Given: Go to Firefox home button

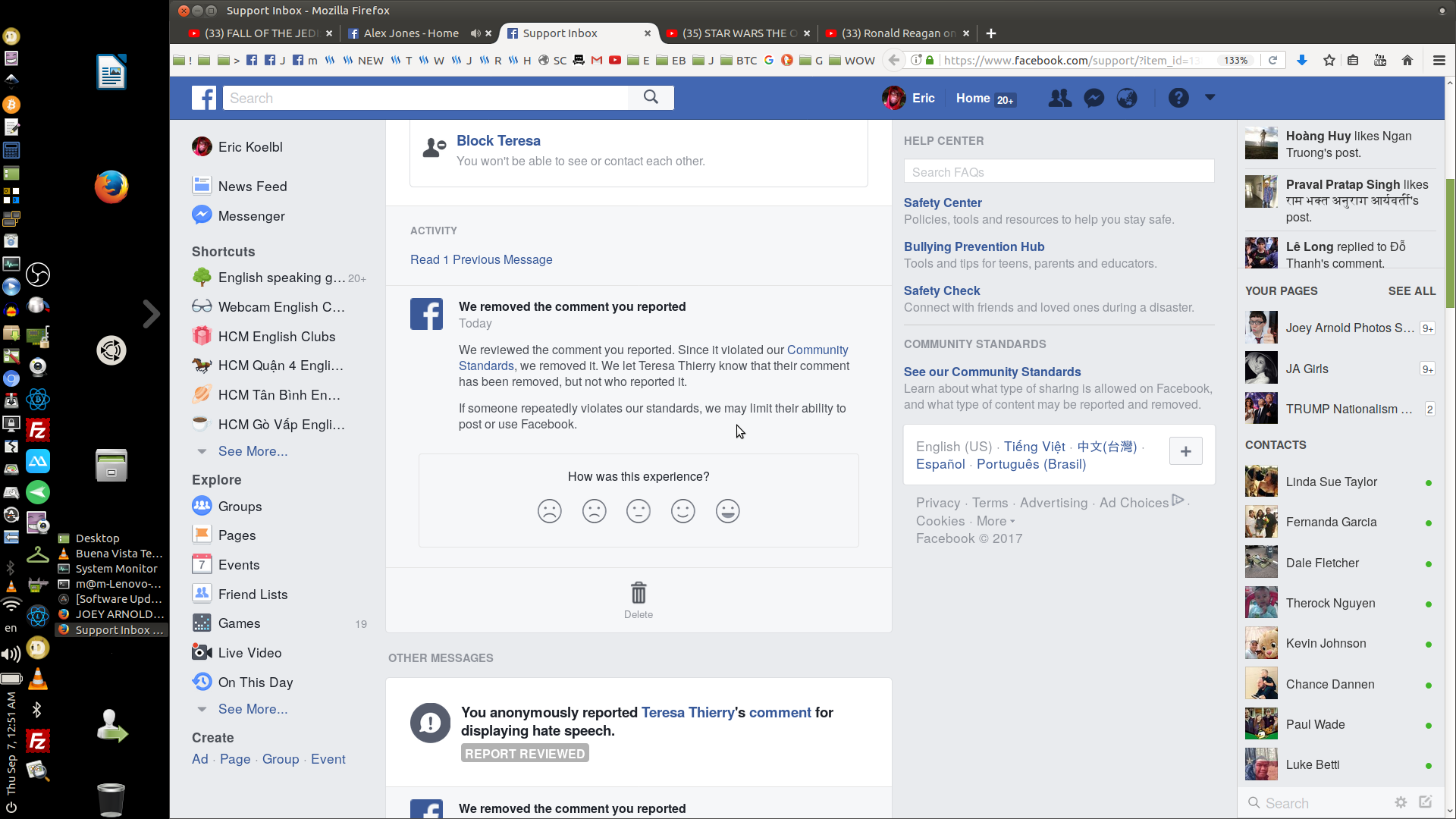Looking at the screenshot, I should (1407, 60).
